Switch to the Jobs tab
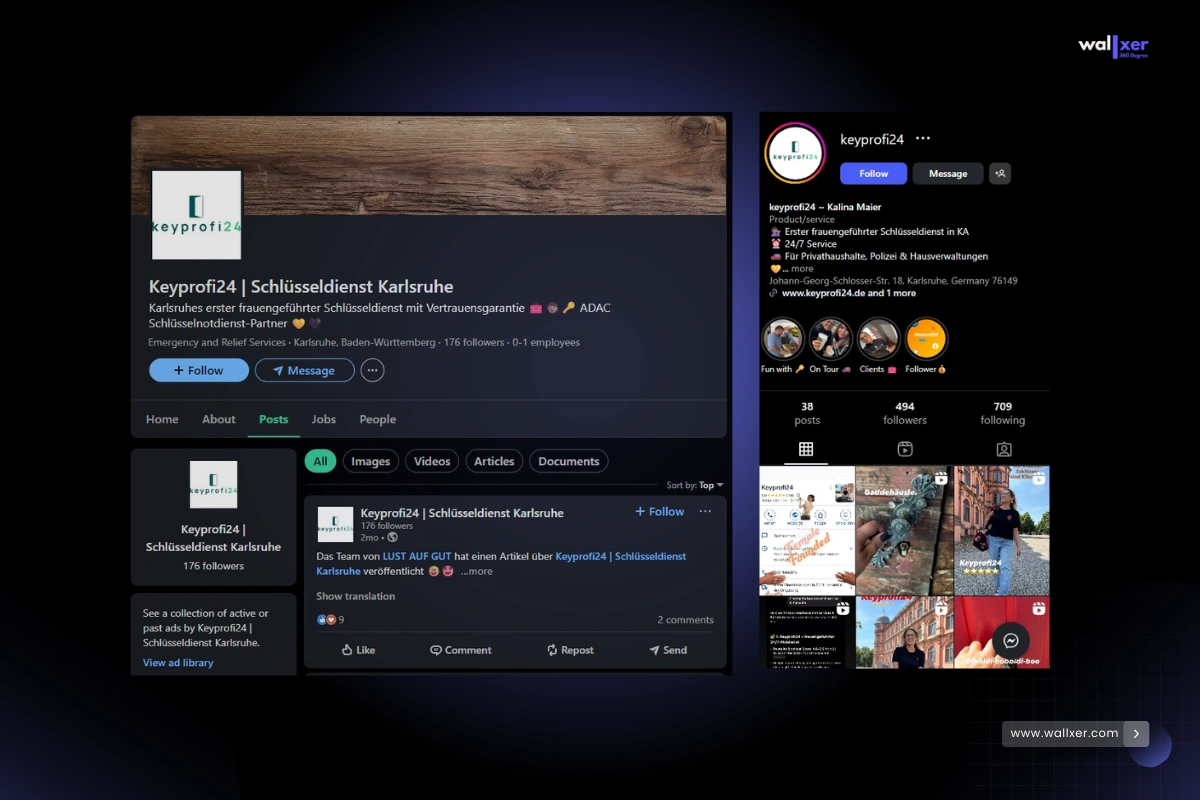This screenshot has height=800, width=1200. coord(323,419)
